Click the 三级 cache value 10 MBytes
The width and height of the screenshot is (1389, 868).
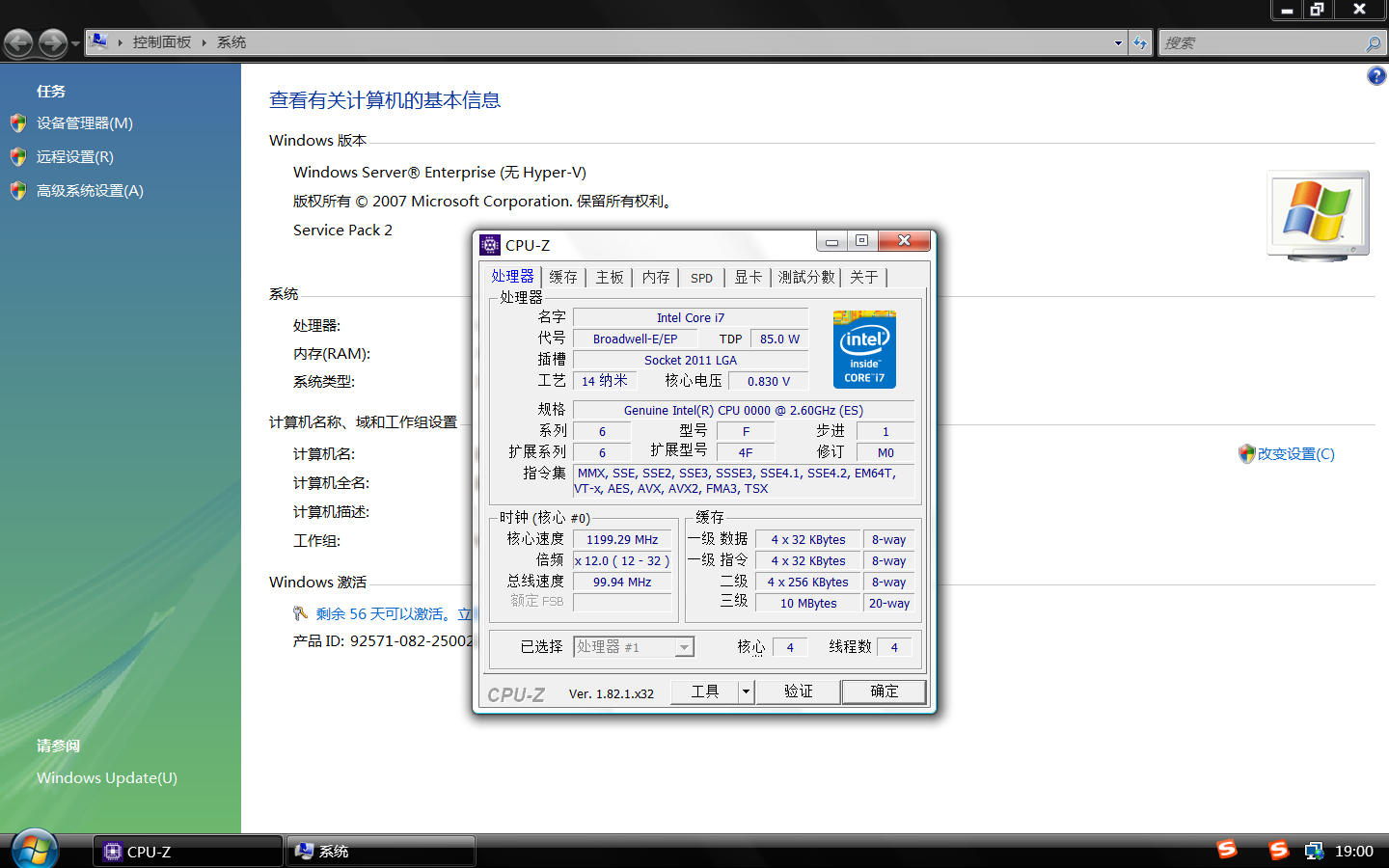point(808,604)
